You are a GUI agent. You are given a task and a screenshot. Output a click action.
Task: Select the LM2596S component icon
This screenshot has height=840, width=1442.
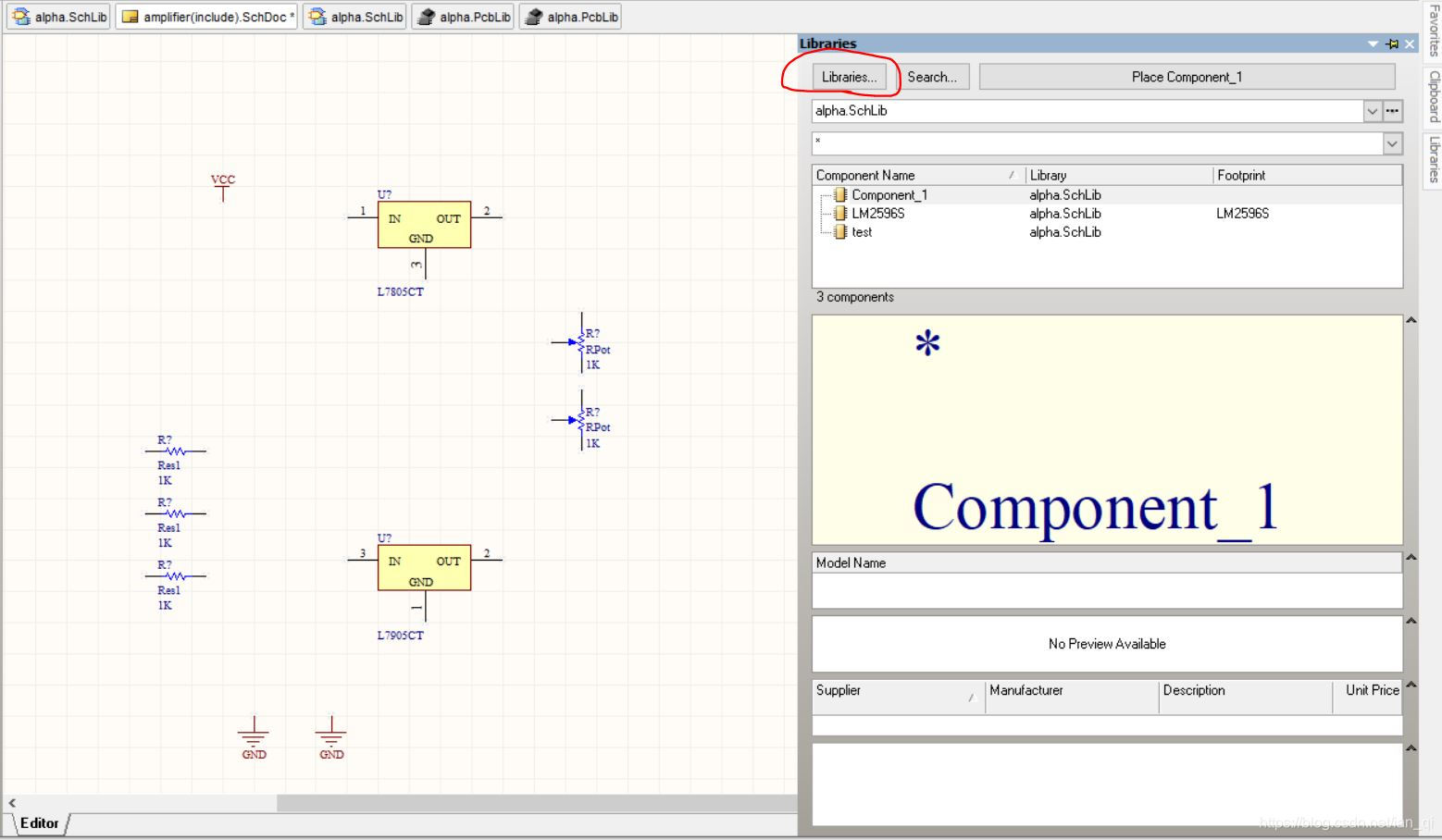click(x=840, y=214)
